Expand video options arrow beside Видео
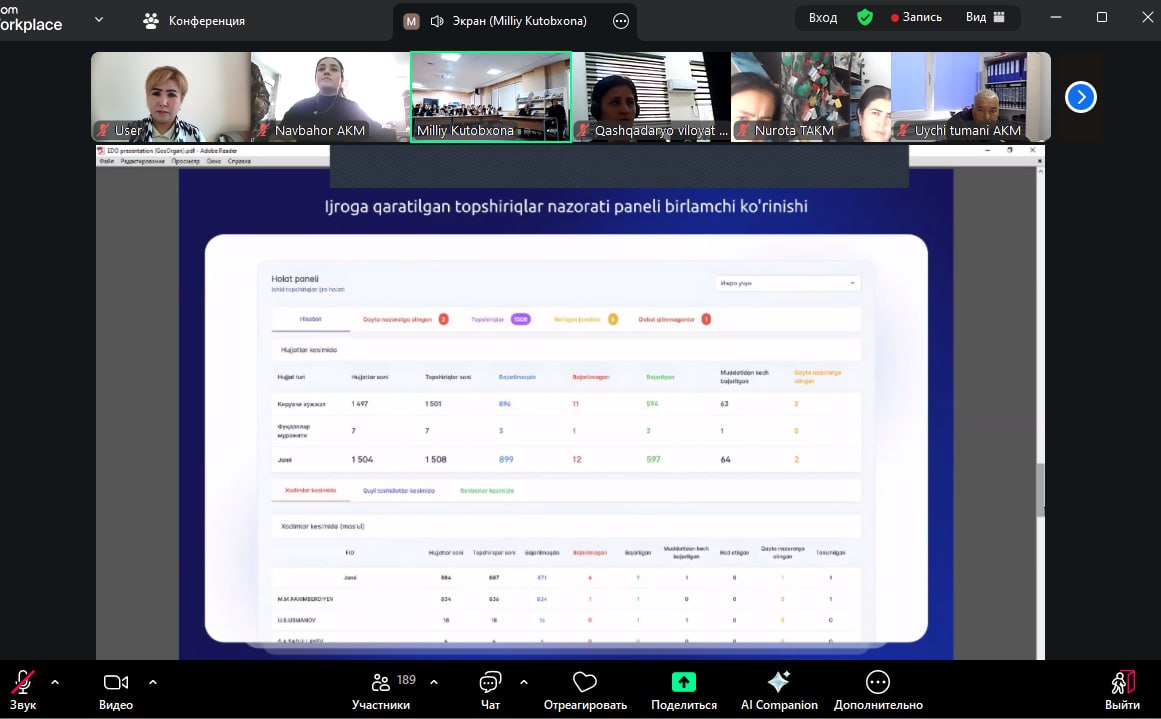 pyautogui.click(x=153, y=682)
